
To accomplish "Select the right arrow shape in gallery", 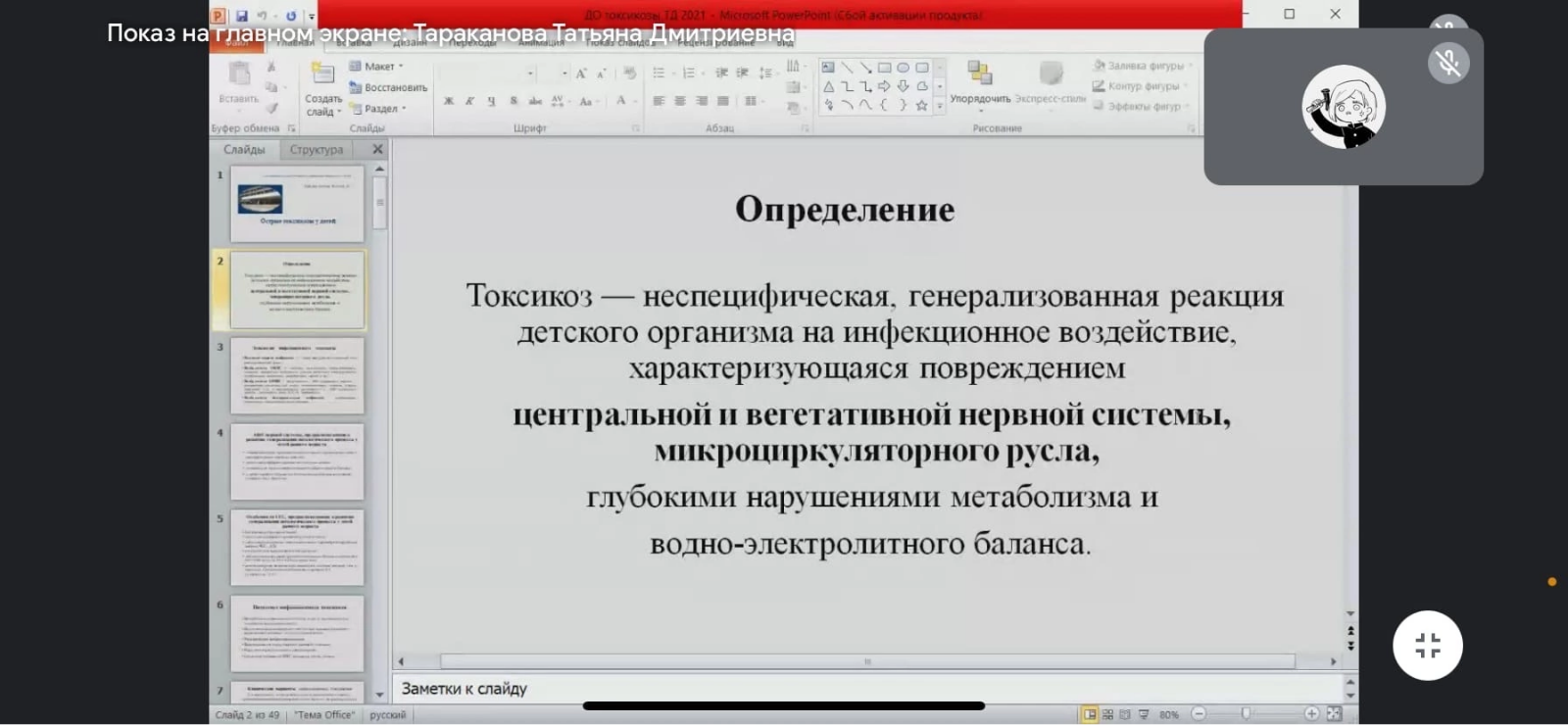I will [x=884, y=86].
